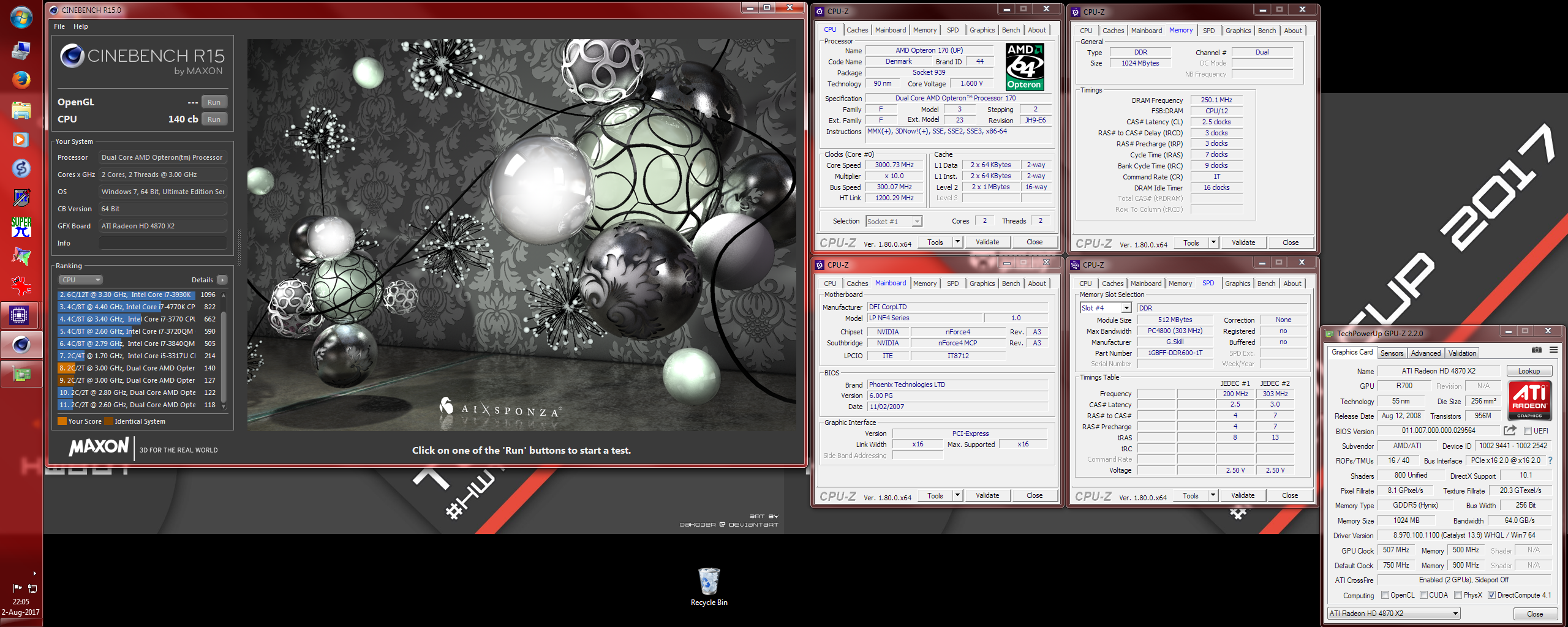Switch to Cinebench via its taskbar icon
Image resolution: width=1568 pixels, height=627 pixels.
pyautogui.click(x=21, y=345)
